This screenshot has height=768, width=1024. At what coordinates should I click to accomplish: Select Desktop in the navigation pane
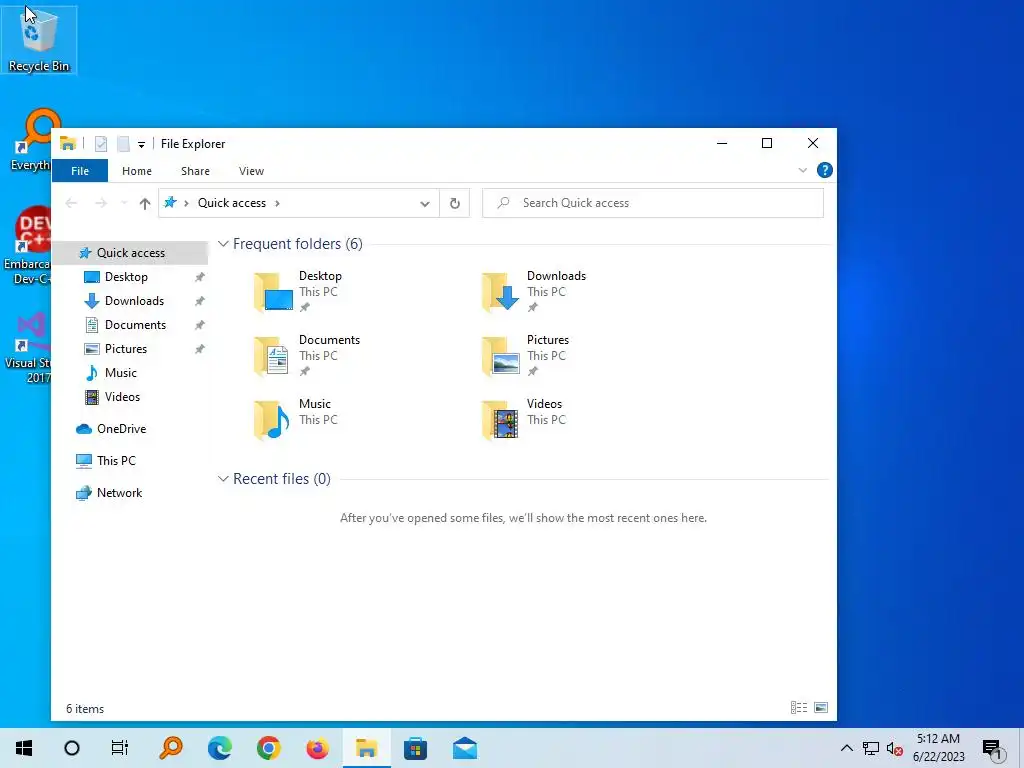tap(126, 277)
